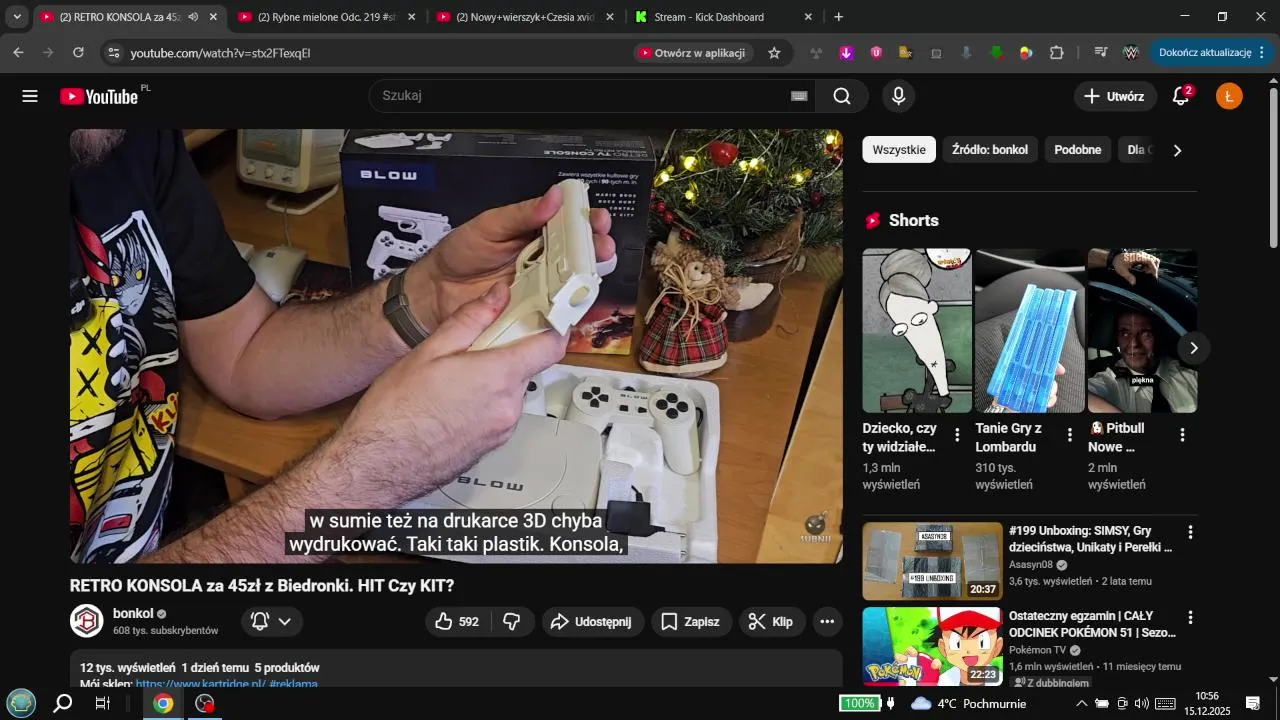Open Windows search from the taskbar
This screenshot has height=720, width=1280.
[x=62, y=703]
